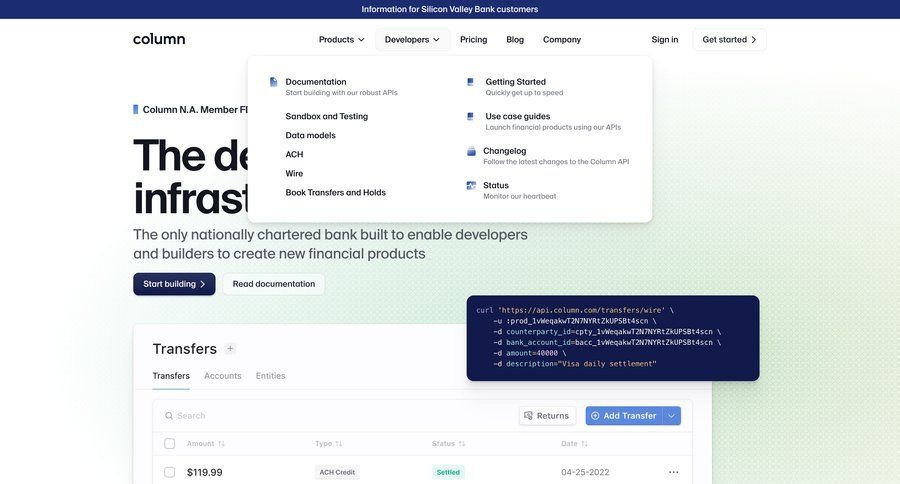Toggle the select-all checkbox in table header
Image resolution: width=900 pixels, height=484 pixels.
click(169, 443)
